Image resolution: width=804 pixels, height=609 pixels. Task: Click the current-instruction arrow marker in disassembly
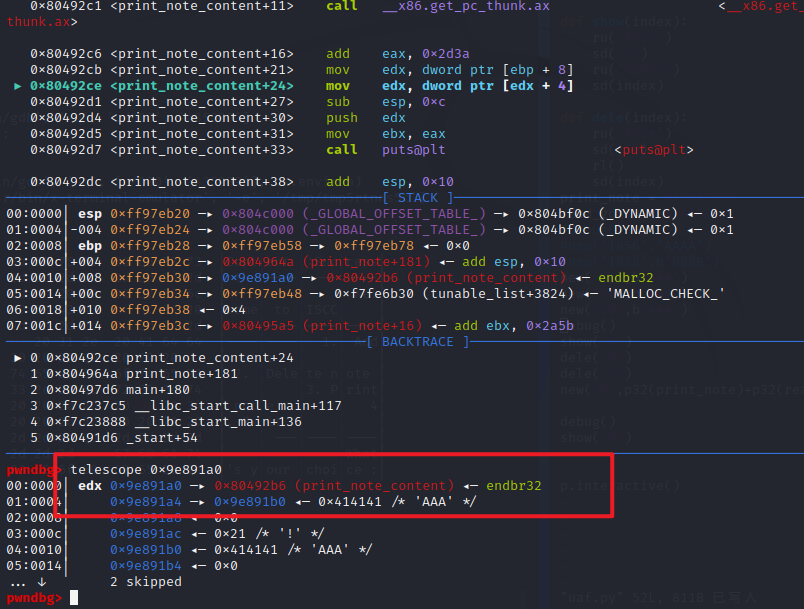18,86
